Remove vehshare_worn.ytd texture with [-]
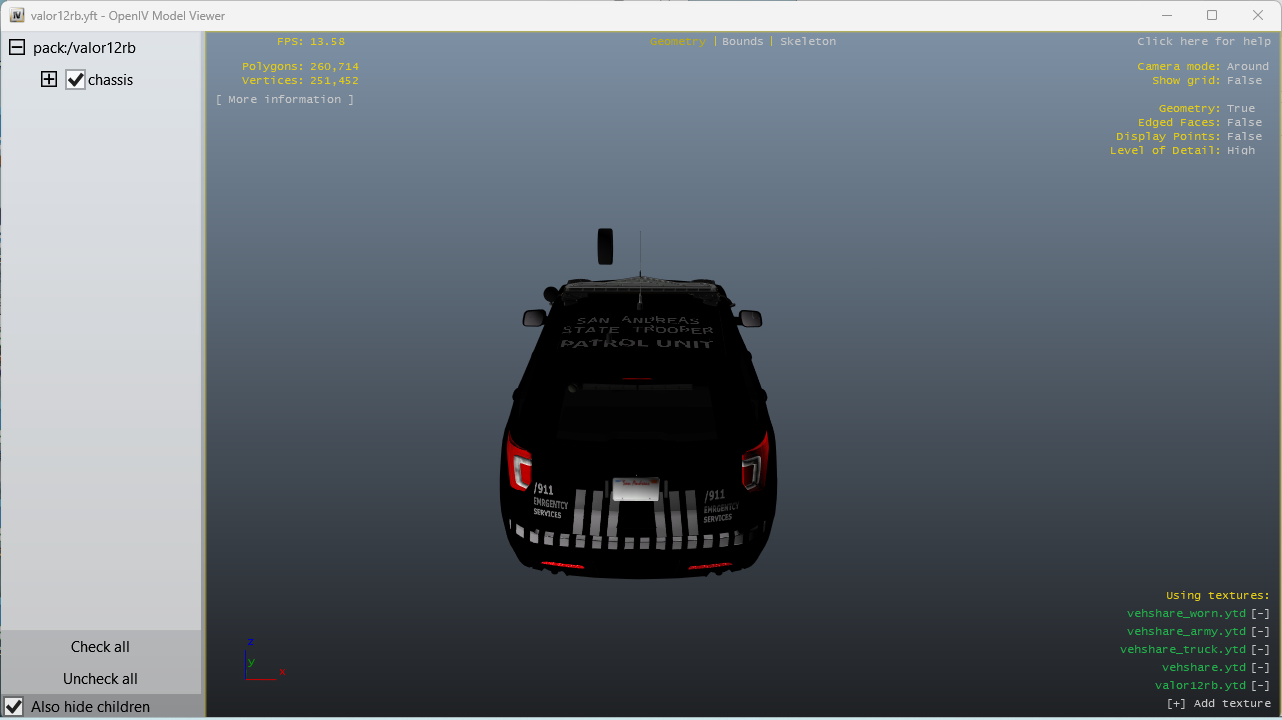1282x720 pixels. 1260,614
